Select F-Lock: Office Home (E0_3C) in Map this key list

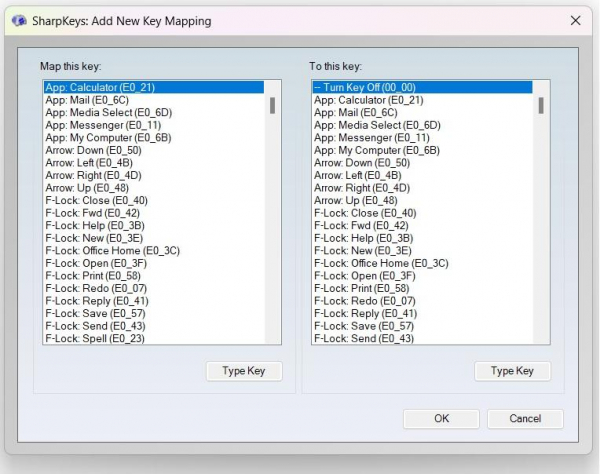tap(154, 251)
